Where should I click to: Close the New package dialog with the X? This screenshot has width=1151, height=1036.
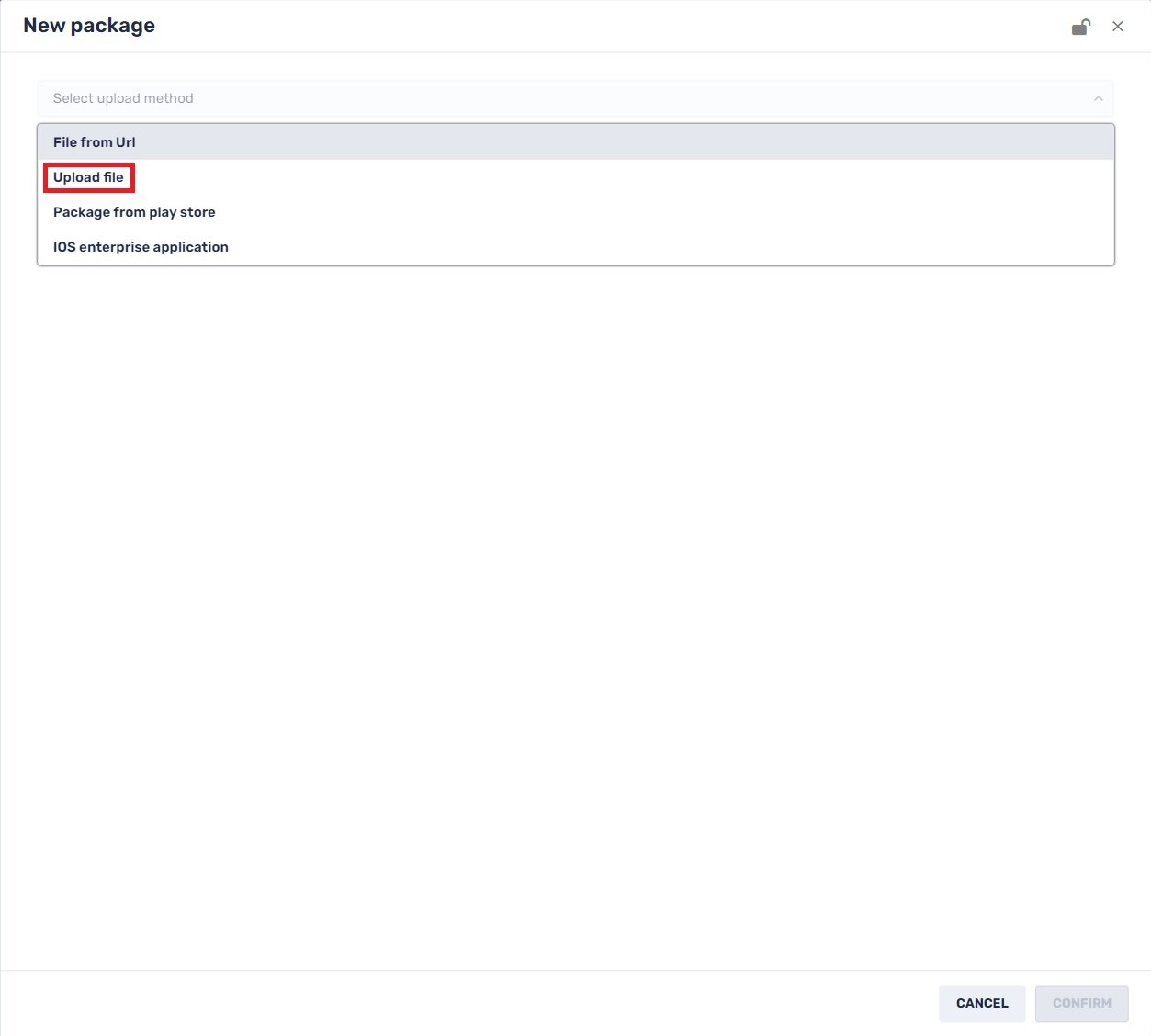(x=1118, y=26)
